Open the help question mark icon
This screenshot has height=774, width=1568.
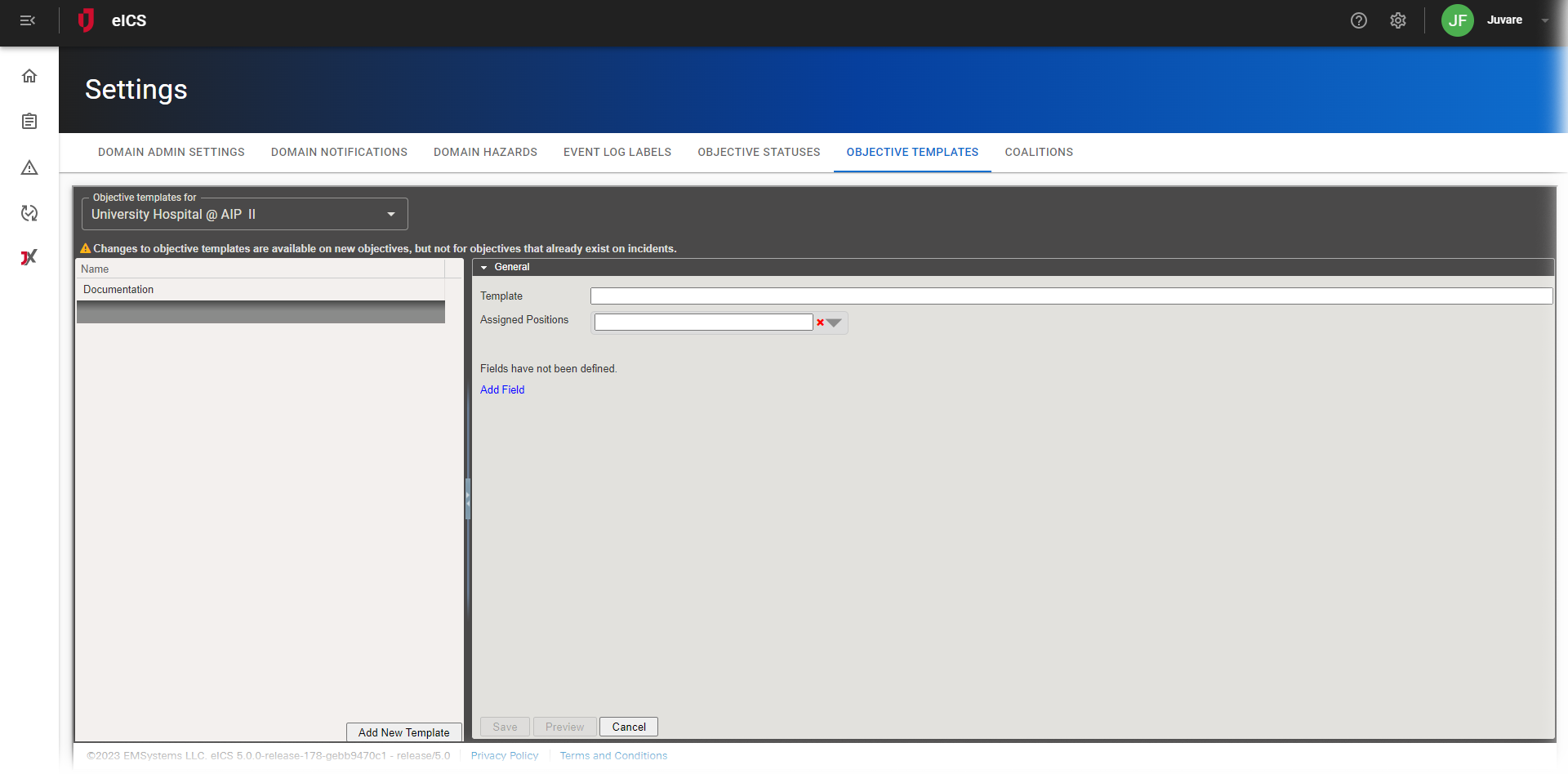click(x=1358, y=20)
